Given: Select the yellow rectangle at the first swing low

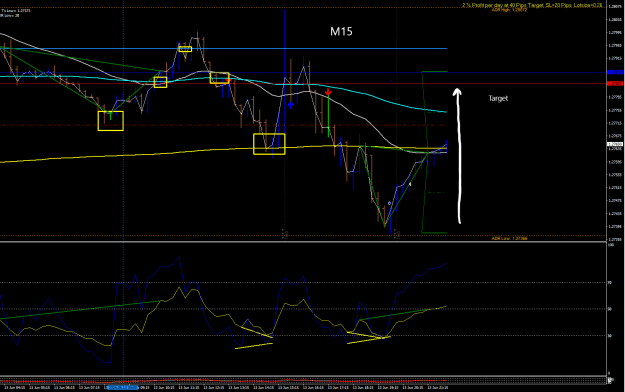Looking at the screenshot, I should [x=110, y=121].
